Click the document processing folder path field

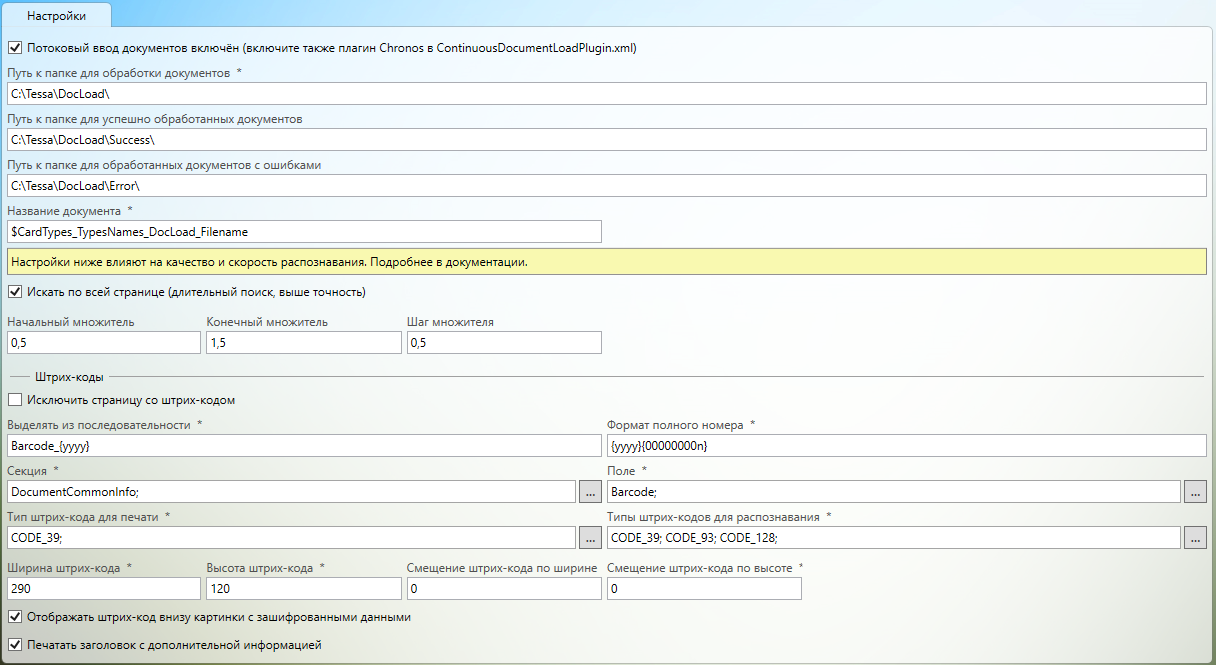(606, 93)
